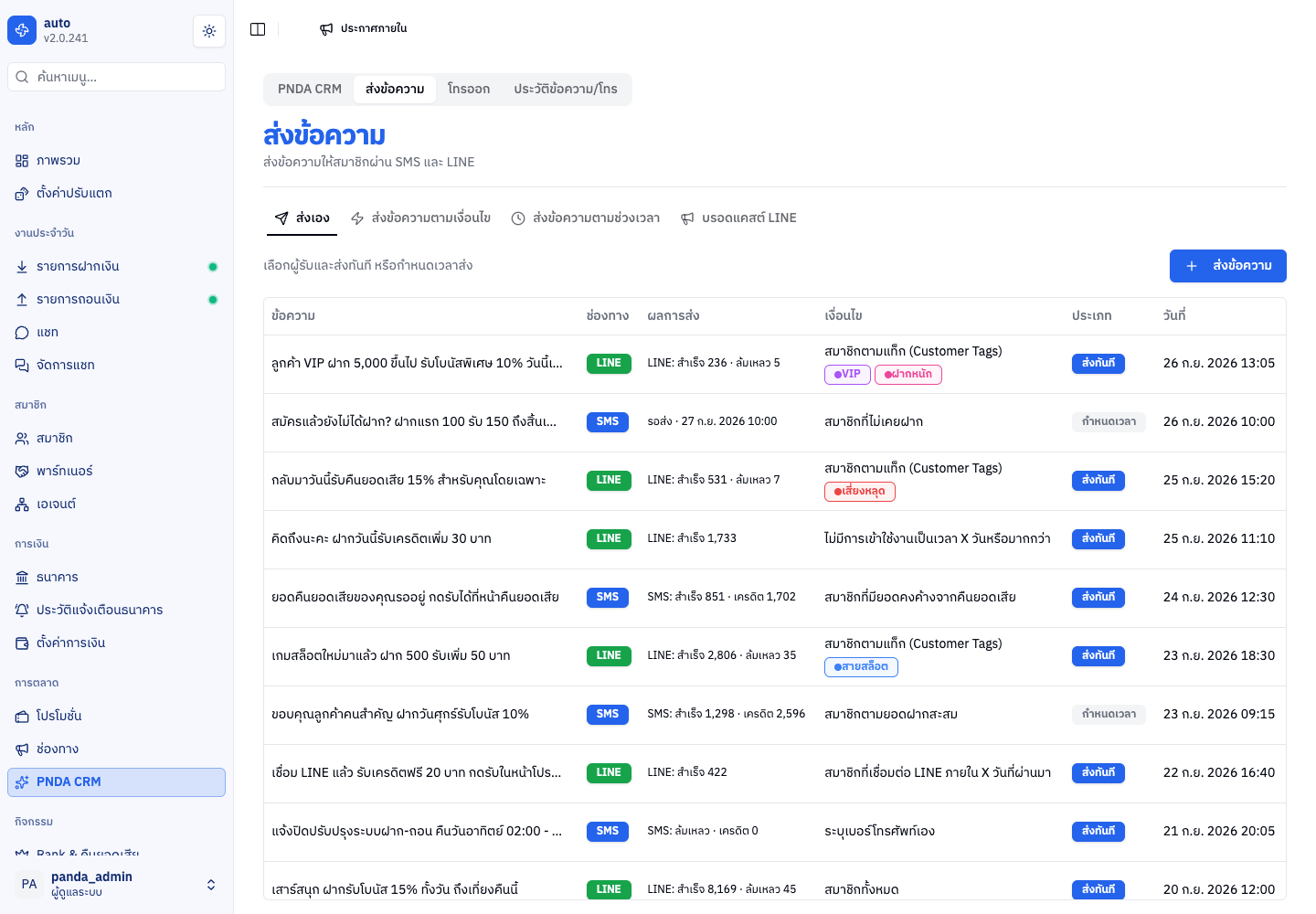The width and height of the screenshot is (1316, 914).
Task: Toggle the light/dark theme sun icon
Action: click(209, 31)
